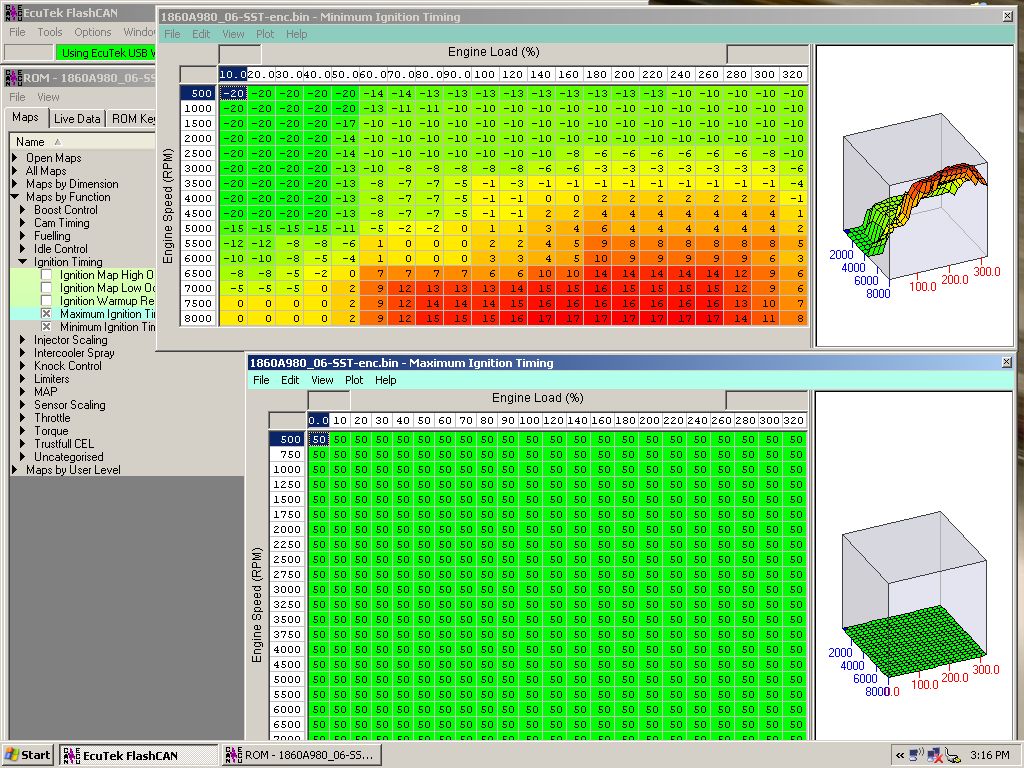Click the safely remove hardware tray icon

point(952,756)
